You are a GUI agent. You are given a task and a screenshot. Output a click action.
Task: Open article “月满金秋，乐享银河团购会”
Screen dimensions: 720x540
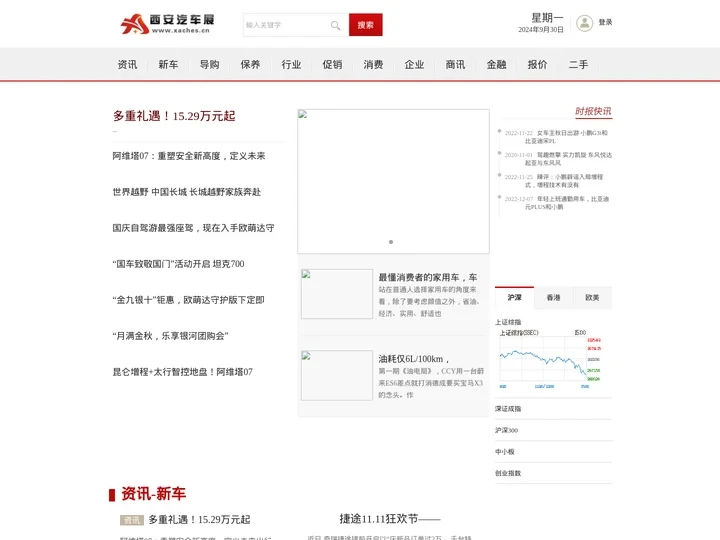point(170,336)
